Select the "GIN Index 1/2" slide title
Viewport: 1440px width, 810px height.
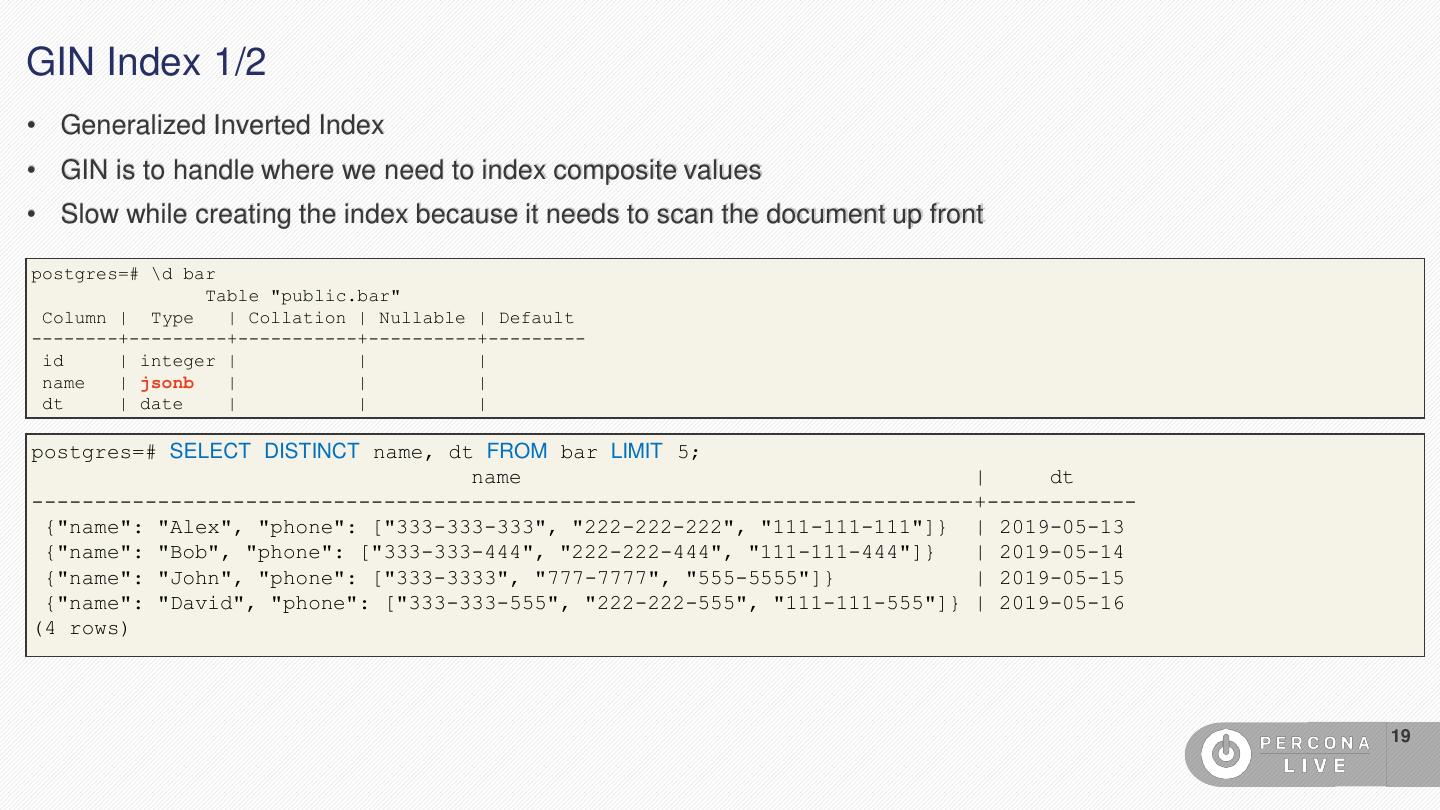146,62
